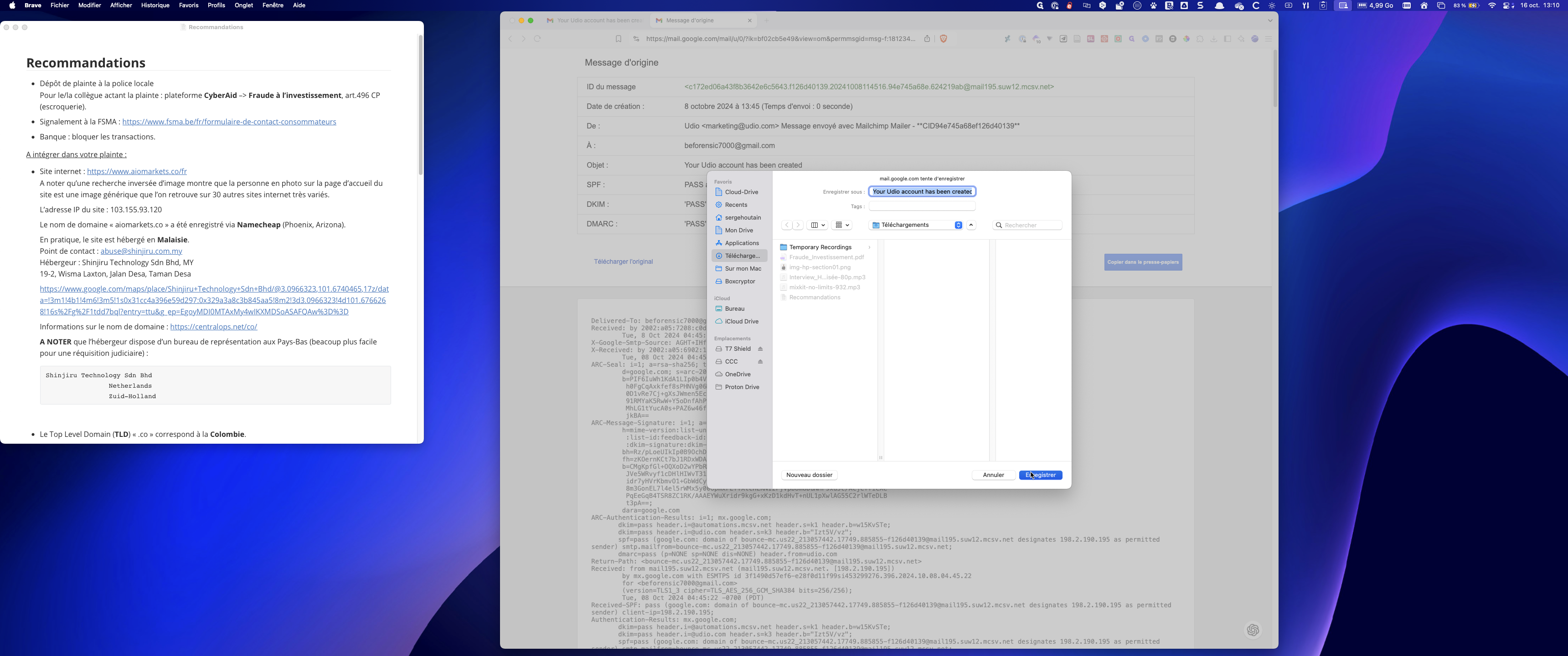Click the Fraude_Investissement.pdf file
Screen dimensions: 1568x656
[826, 257]
